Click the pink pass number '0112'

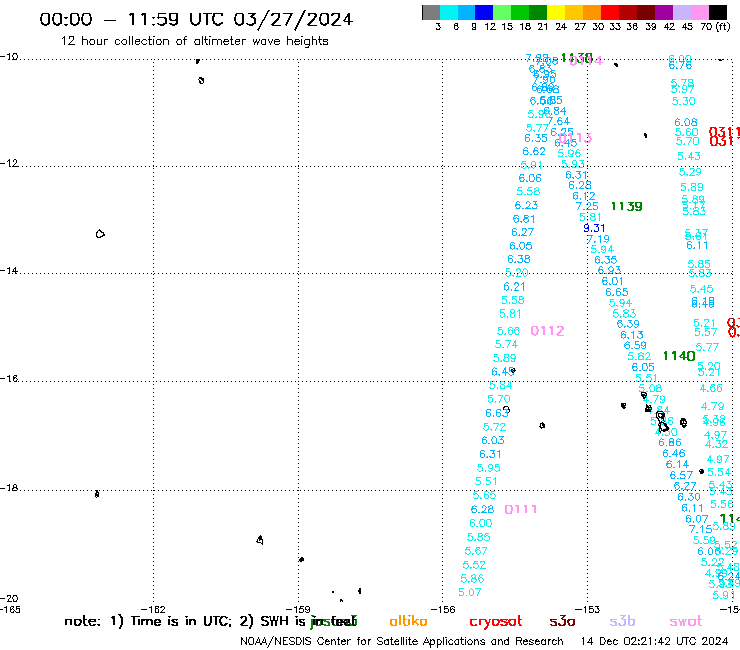[547, 331]
